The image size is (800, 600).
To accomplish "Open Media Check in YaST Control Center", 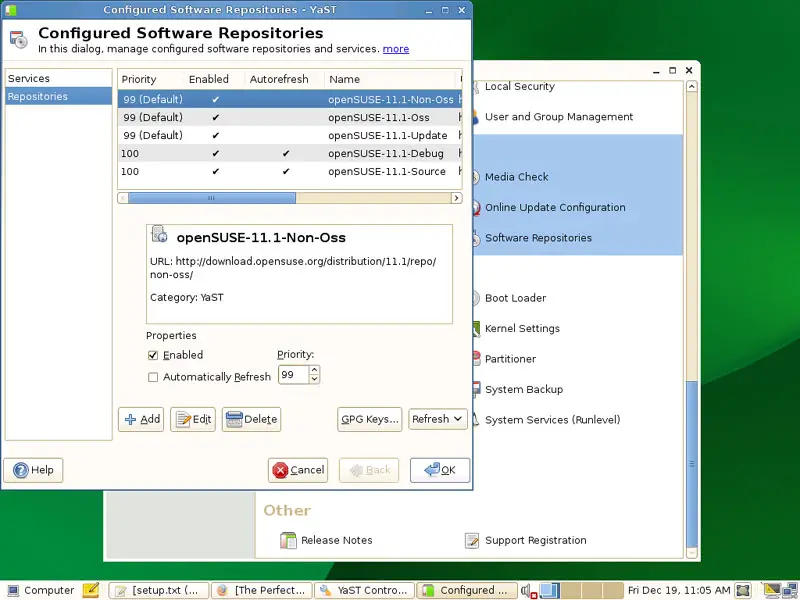I will [x=516, y=177].
